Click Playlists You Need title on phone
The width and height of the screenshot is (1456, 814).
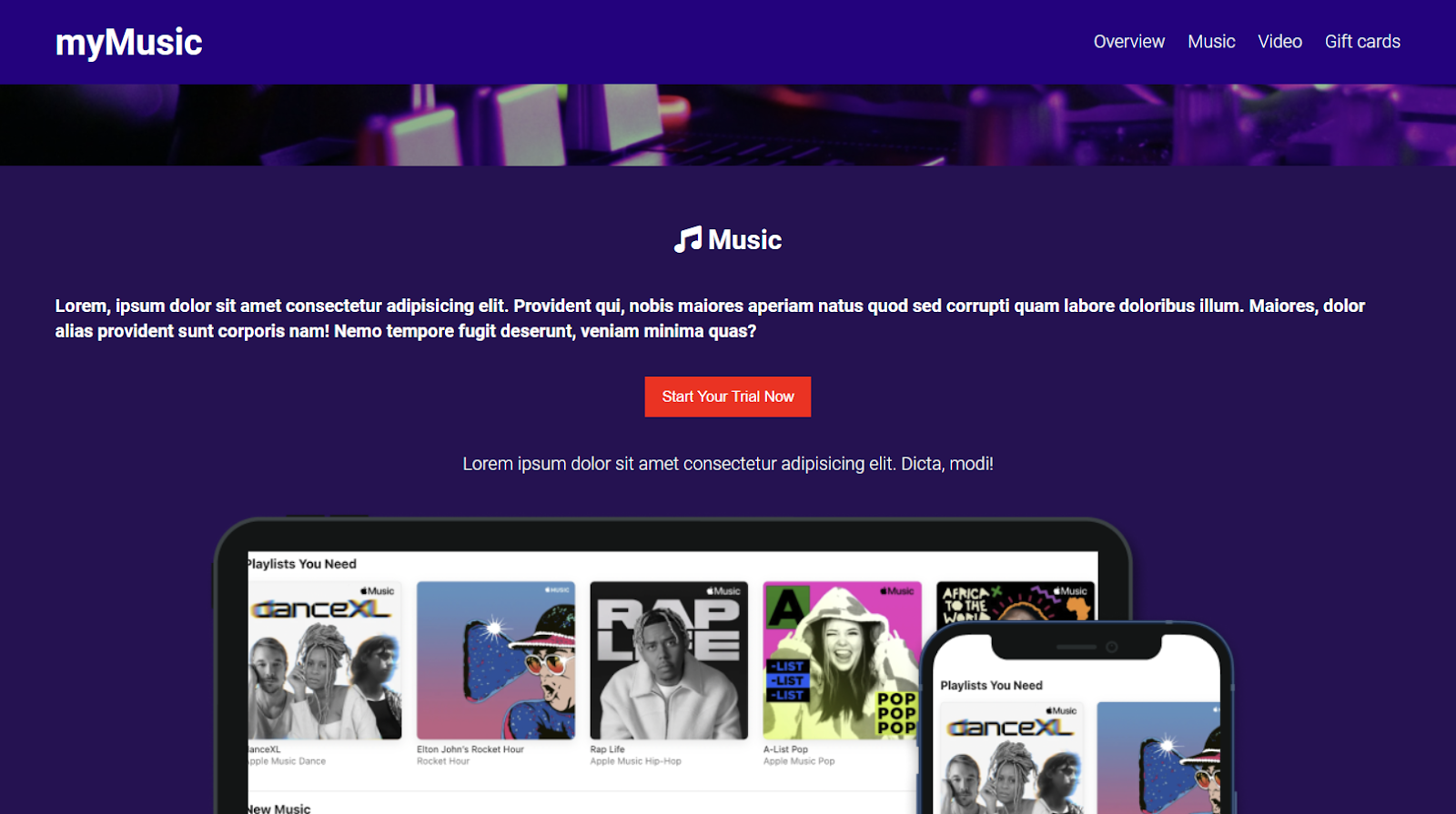(x=991, y=686)
